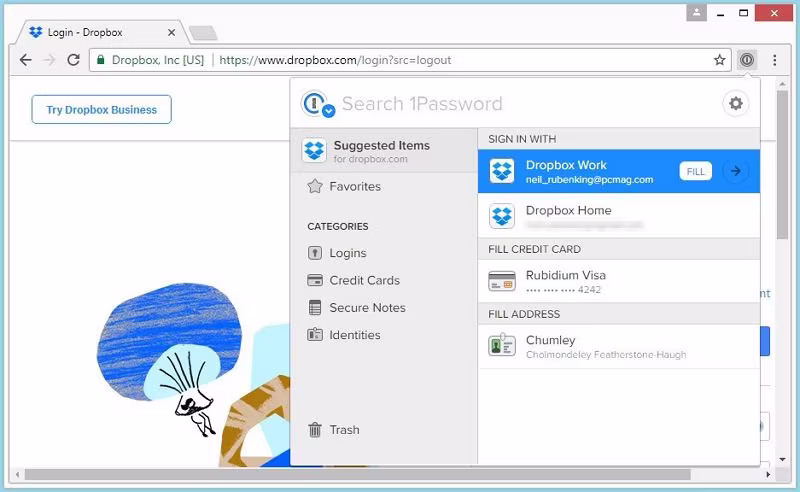Go back with the browser back arrow
800x492 pixels.
26,60
